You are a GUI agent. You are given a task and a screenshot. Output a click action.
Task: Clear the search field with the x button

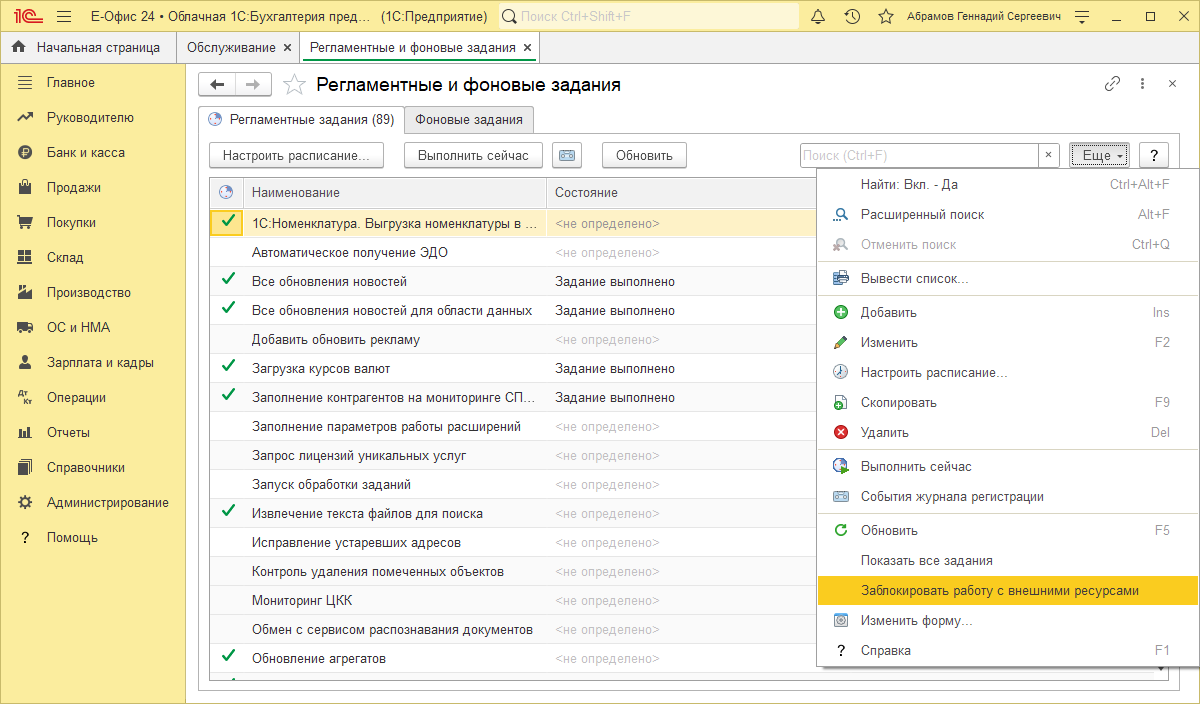click(1049, 155)
